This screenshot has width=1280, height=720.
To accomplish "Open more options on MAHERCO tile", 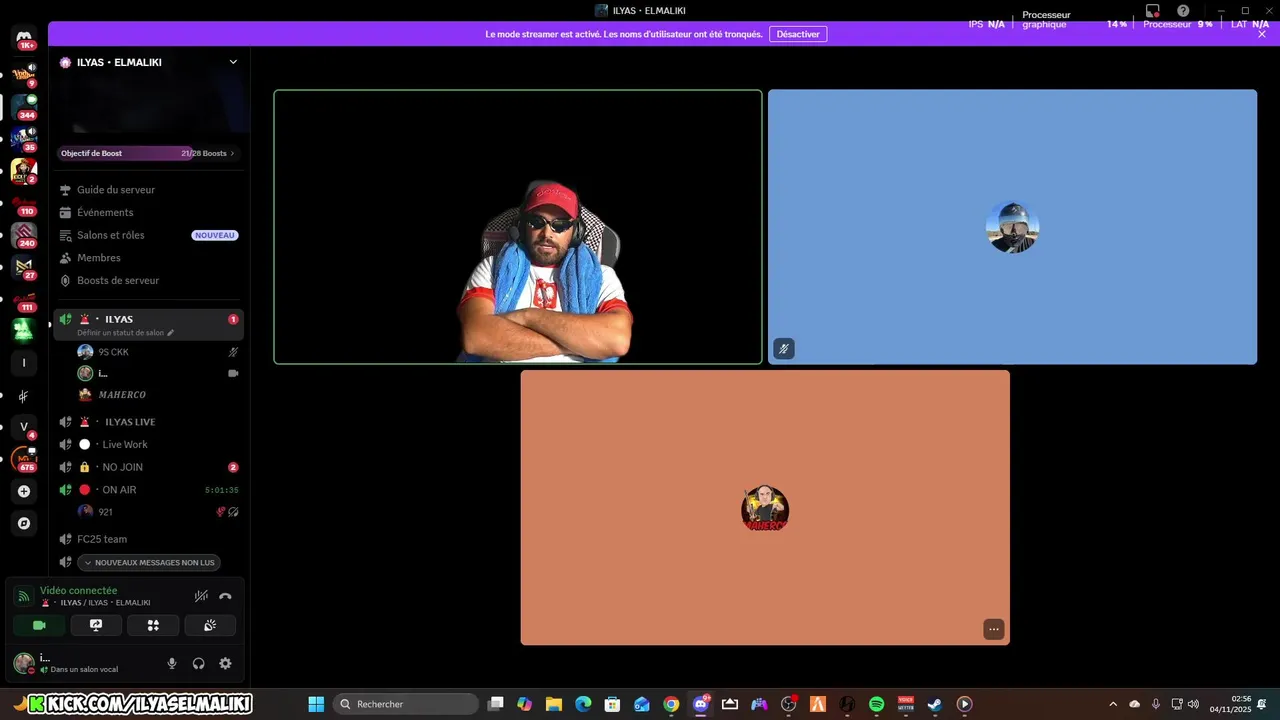I will click(993, 629).
